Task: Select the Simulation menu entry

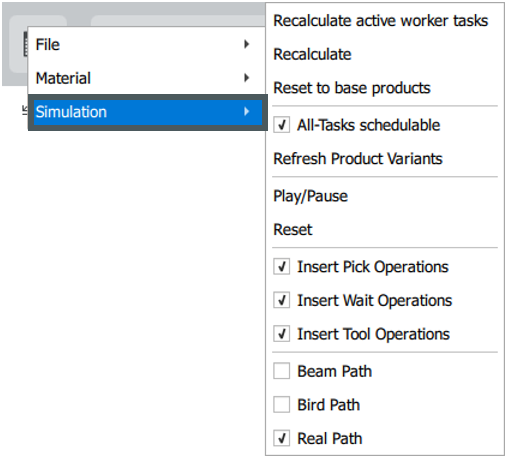Action: point(148,112)
